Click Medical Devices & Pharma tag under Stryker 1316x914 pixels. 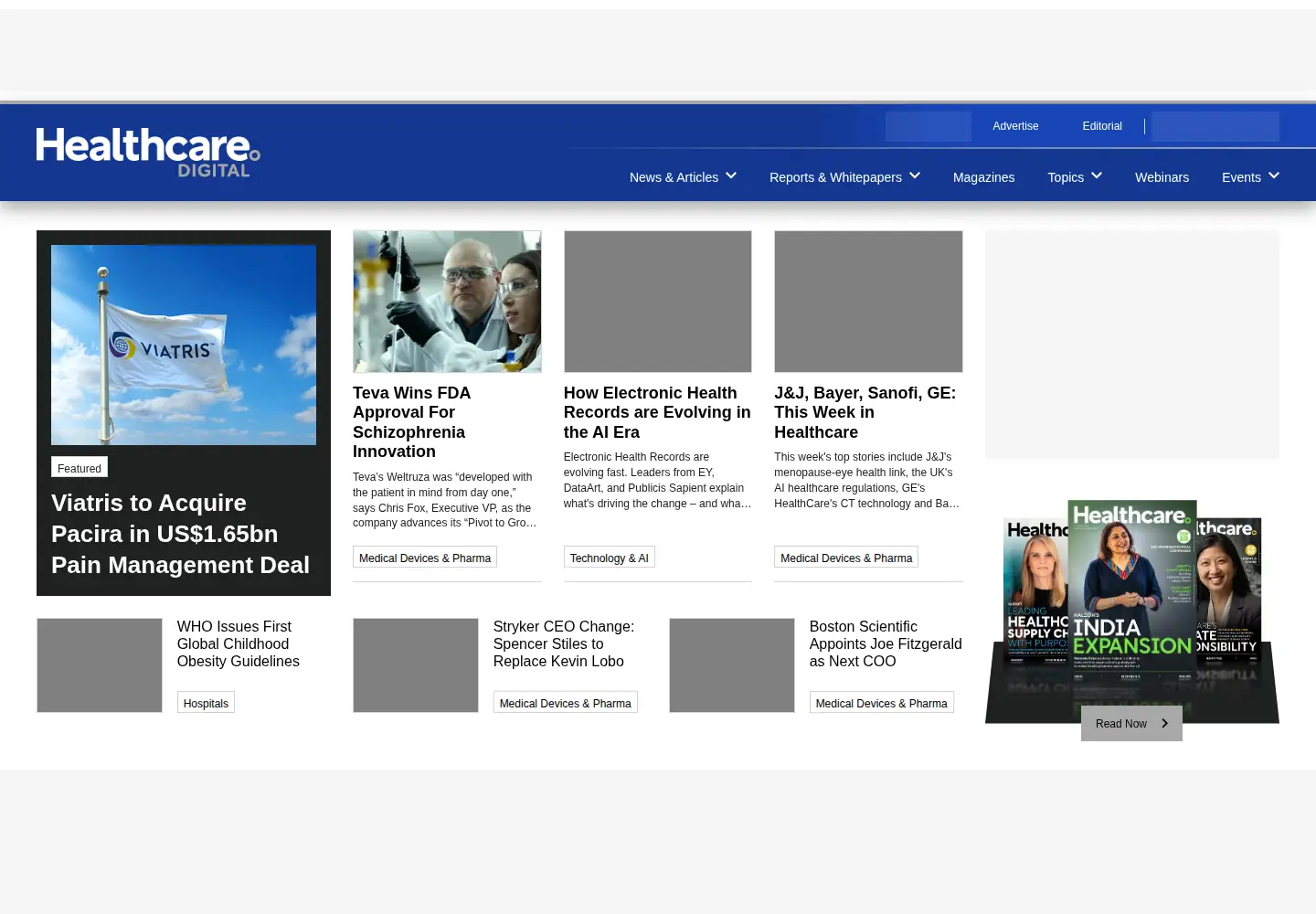(566, 703)
